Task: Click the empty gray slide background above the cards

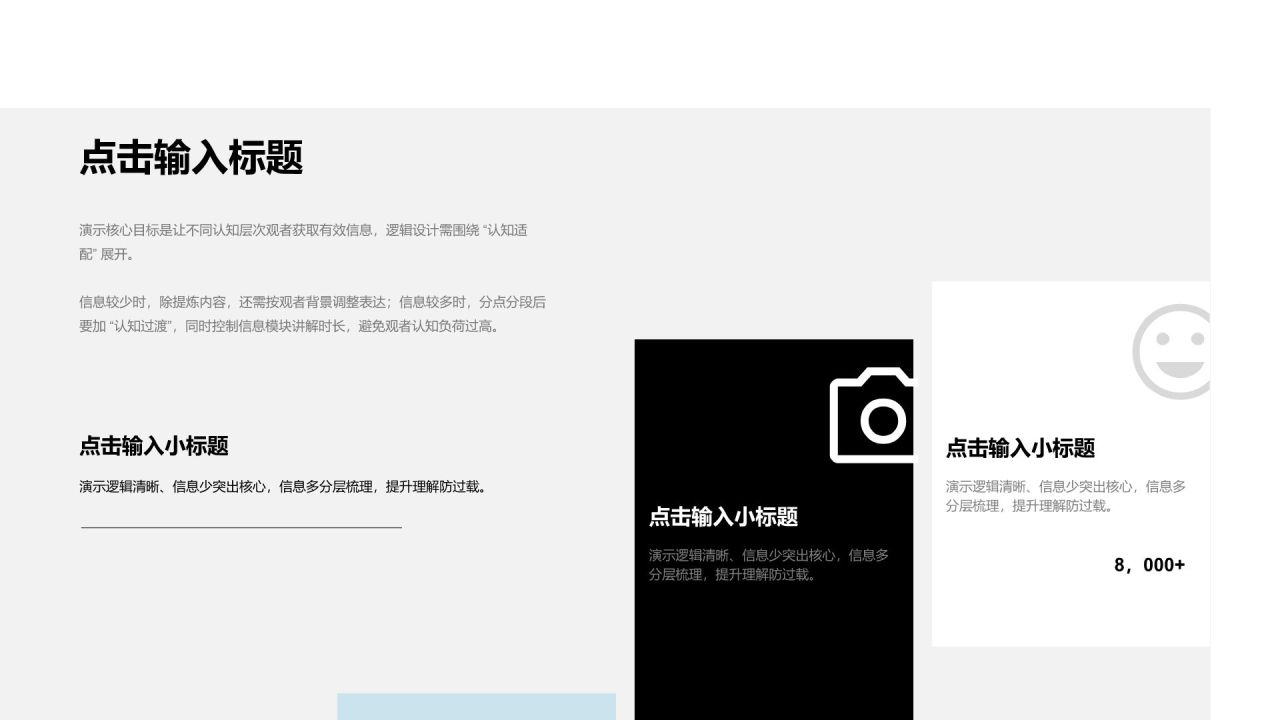Action: click(800, 200)
